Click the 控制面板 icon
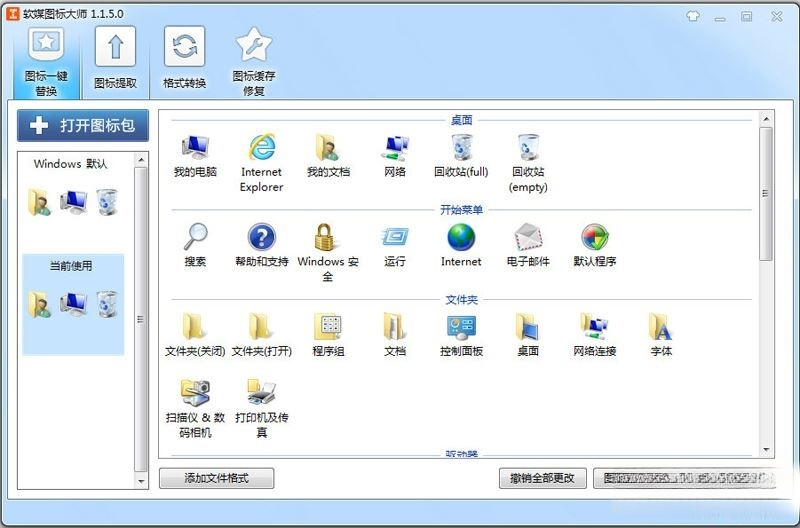Viewport: 800px width, 528px height. point(461,335)
